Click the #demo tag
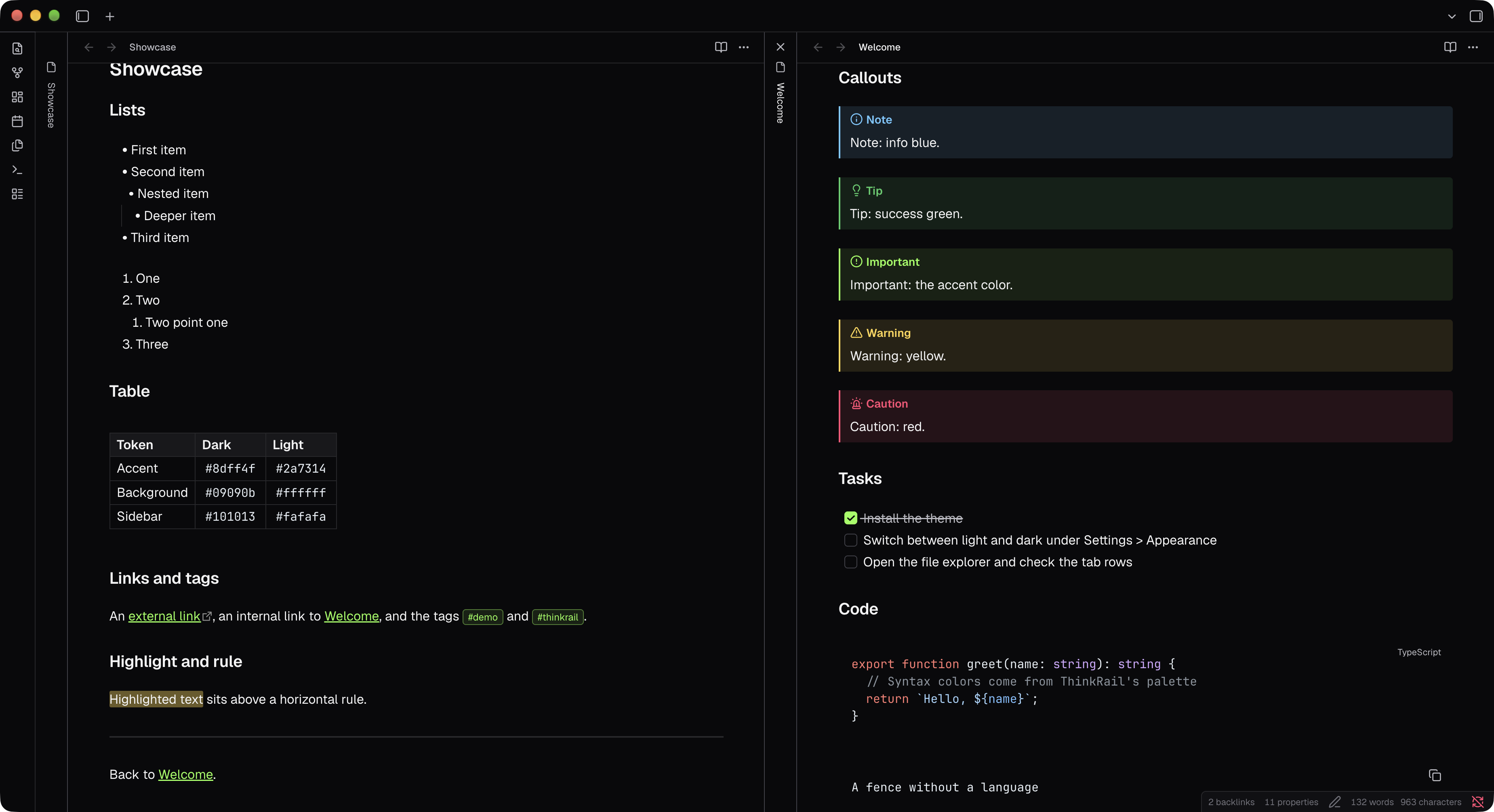1494x812 pixels. click(482, 616)
